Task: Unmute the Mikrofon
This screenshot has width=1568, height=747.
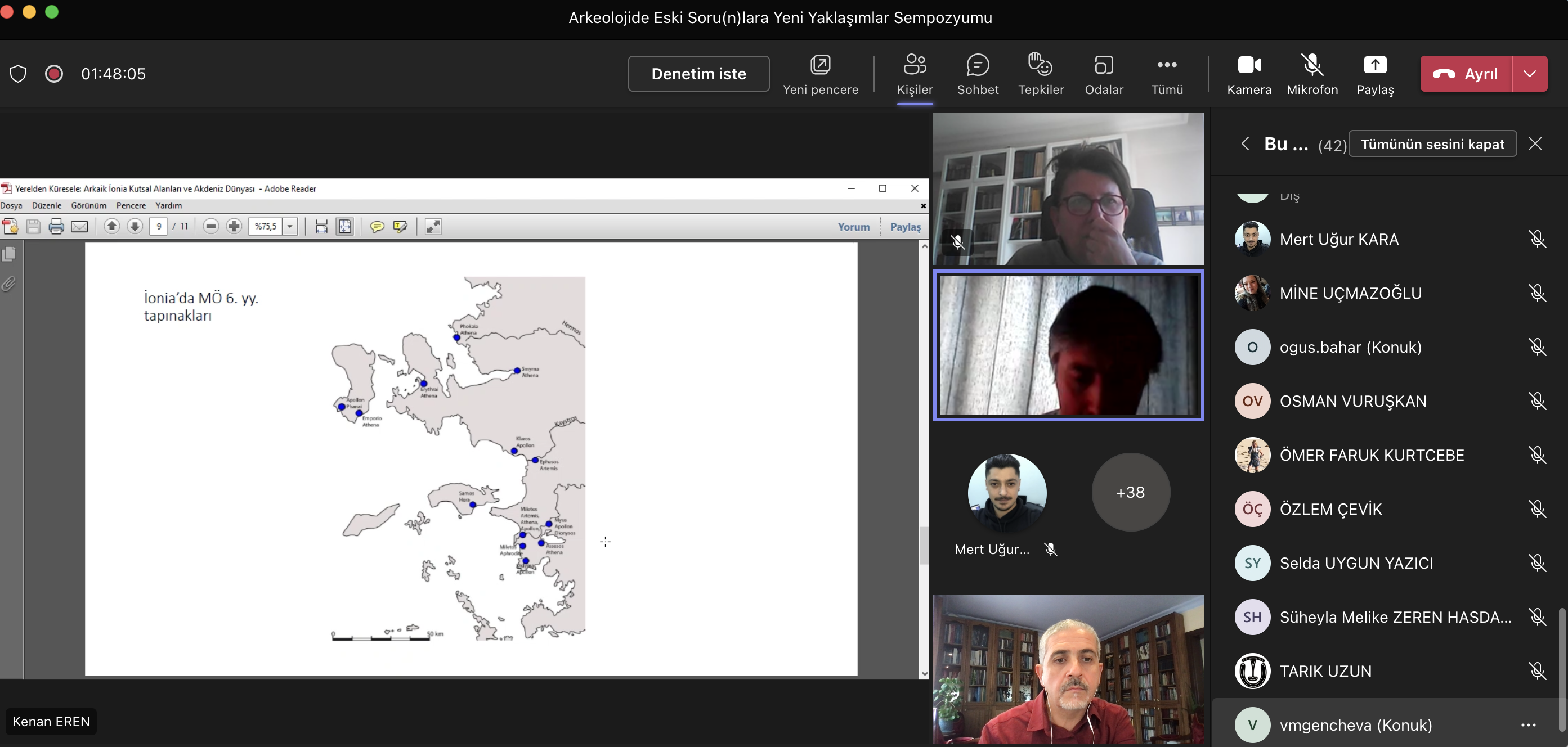Action: coord(1312,74)
